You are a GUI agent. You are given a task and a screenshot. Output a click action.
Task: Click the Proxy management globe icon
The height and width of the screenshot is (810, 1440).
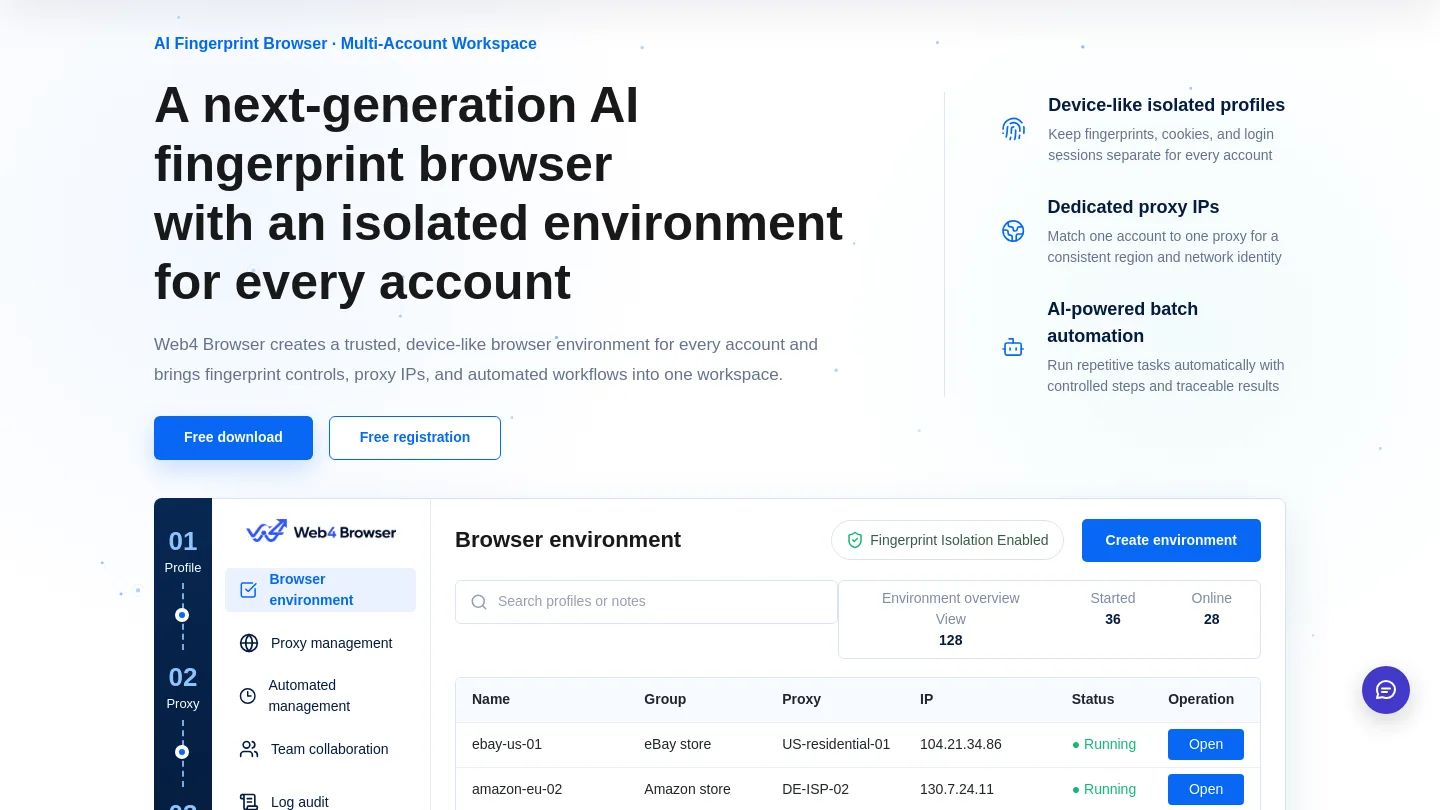(x=249, y=643)
